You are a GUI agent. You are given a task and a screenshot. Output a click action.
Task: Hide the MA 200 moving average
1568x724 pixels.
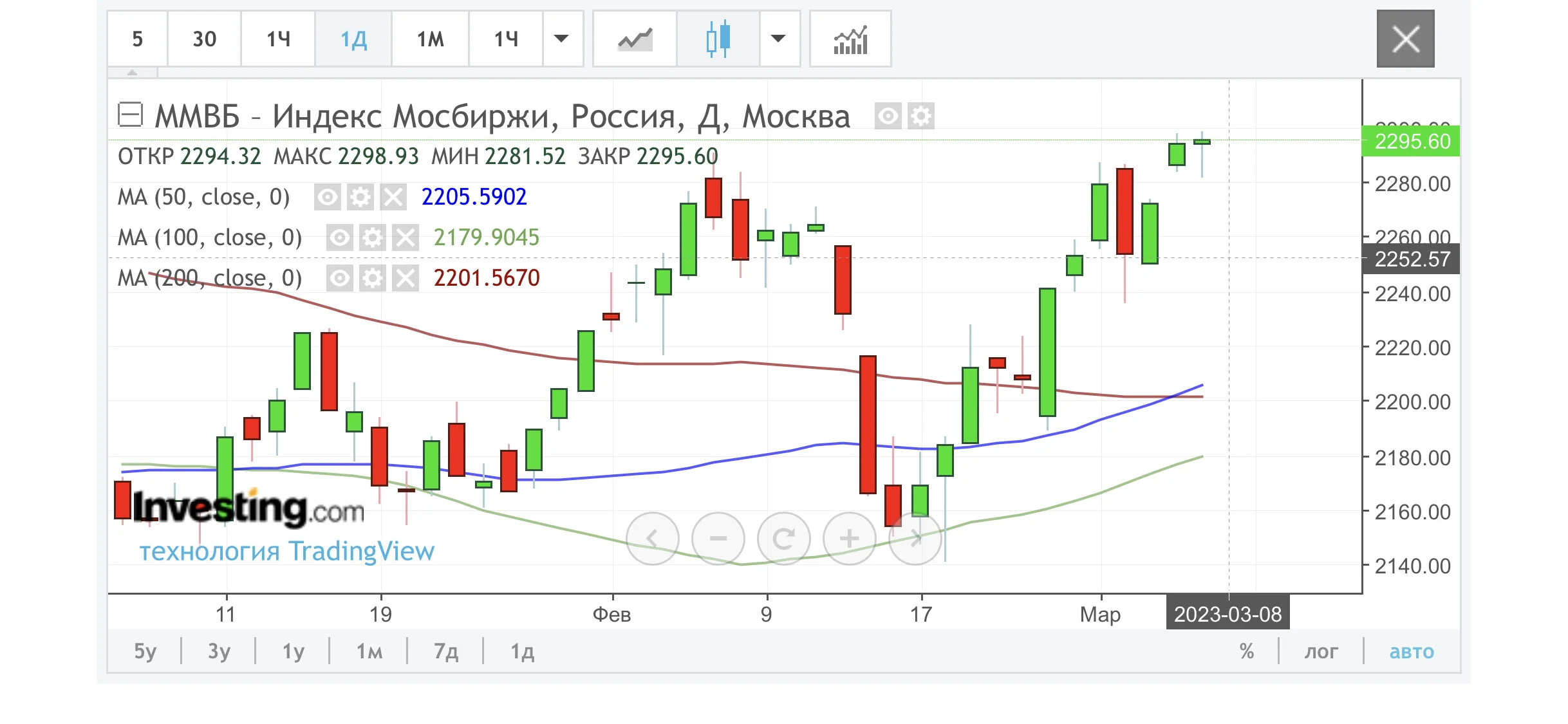click(x=339, y=278)
